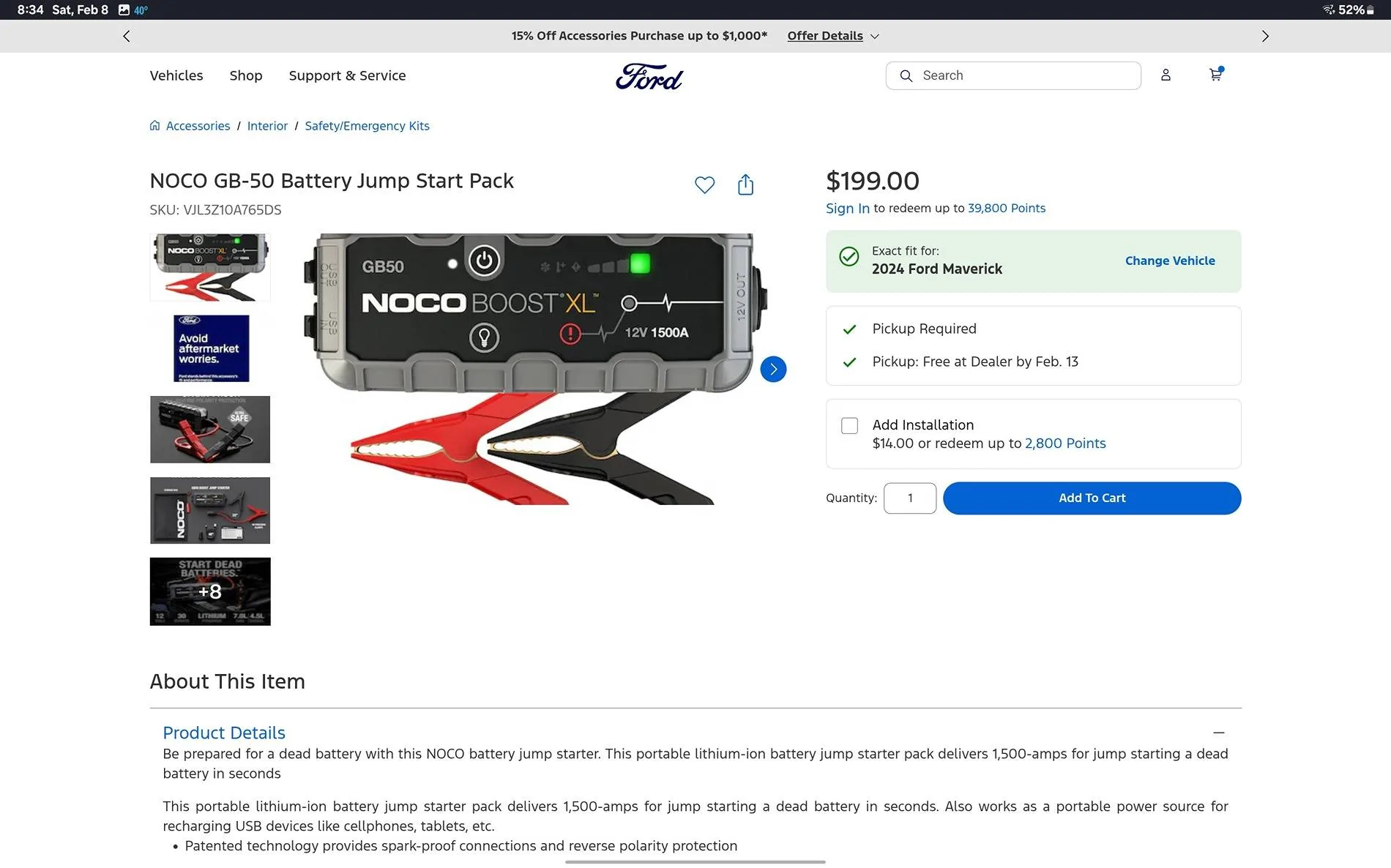Click the Change Vehicle link
The width and height of the screenshot is (1391, 868).
coord(1170,261)
